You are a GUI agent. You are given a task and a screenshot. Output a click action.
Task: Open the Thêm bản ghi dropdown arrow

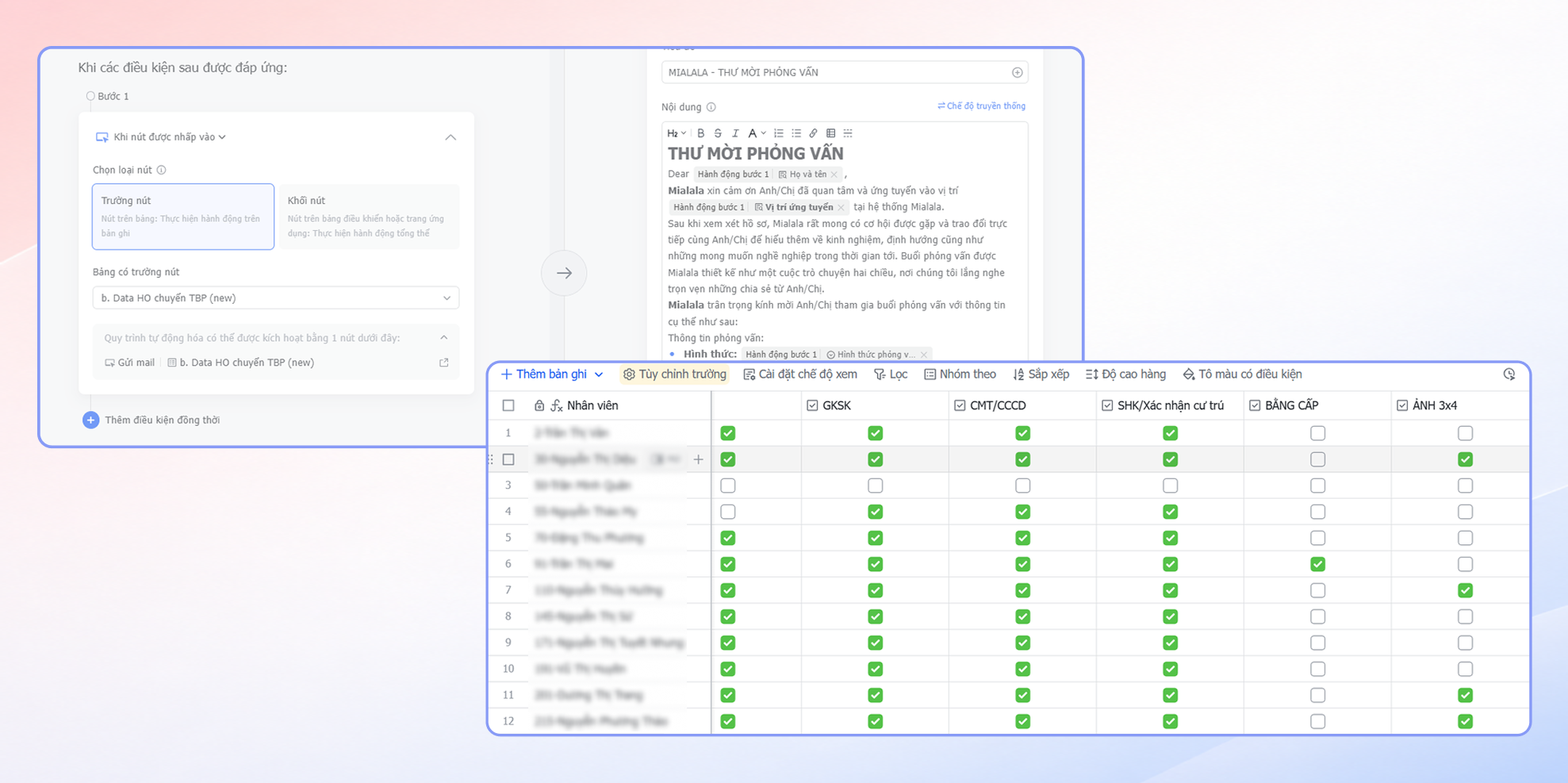pyautogui.click(x=599, y=374)
